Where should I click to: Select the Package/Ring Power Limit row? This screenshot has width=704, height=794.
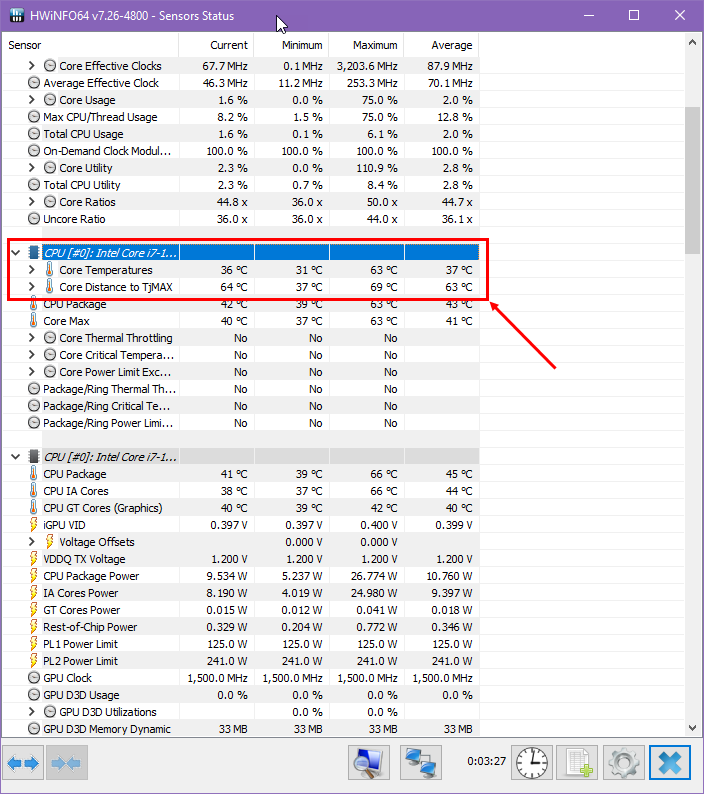[x=241, y=423]
